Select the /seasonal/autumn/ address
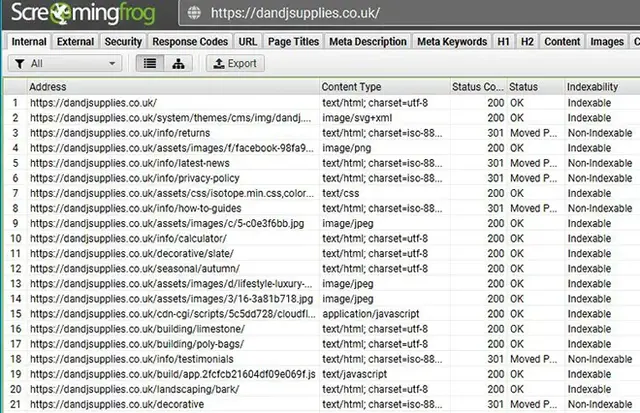The height and width of the screenshot is (413, 640). (x=135, y=269)
